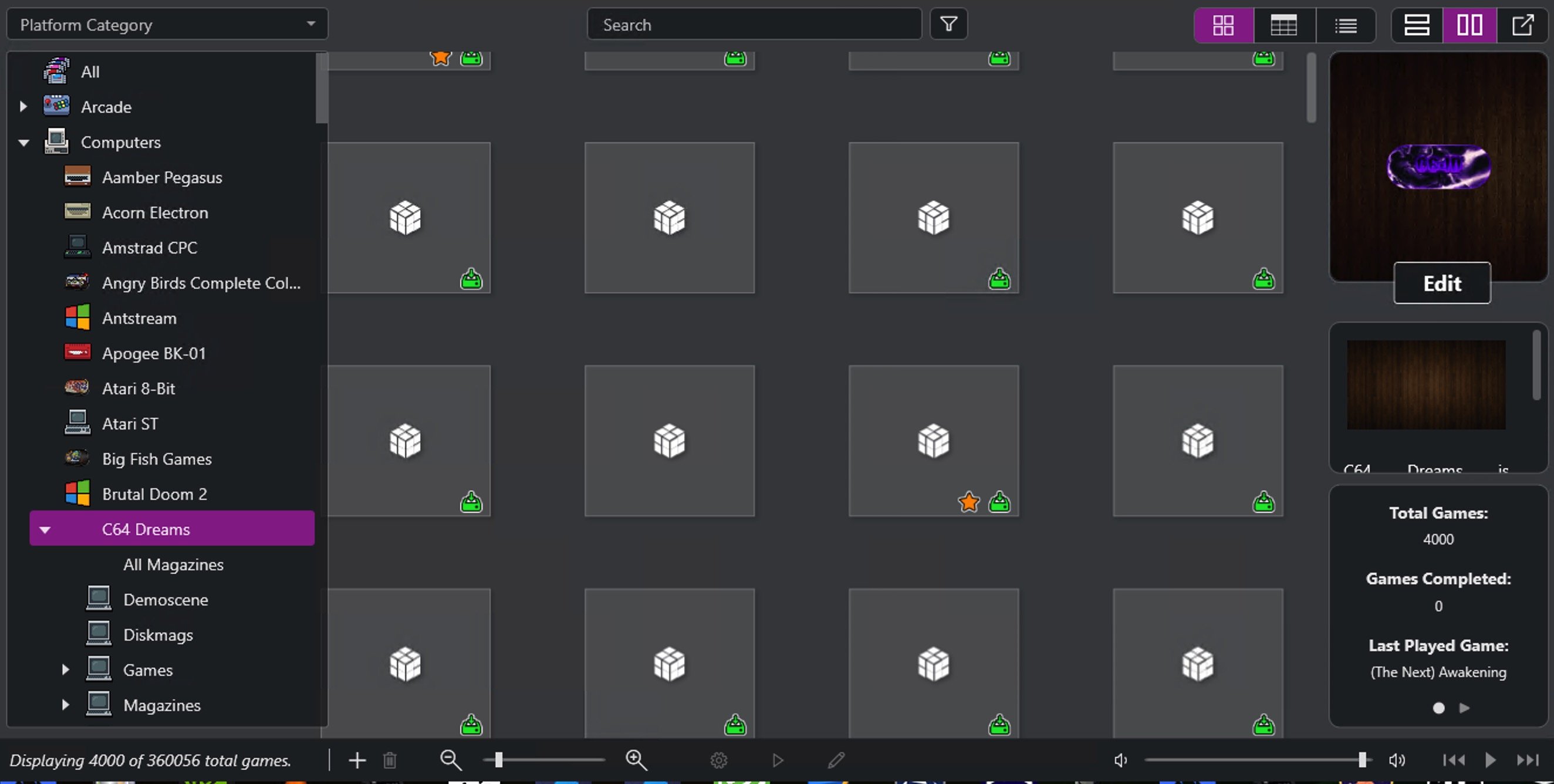Skip to next music track

(1528, 761)
